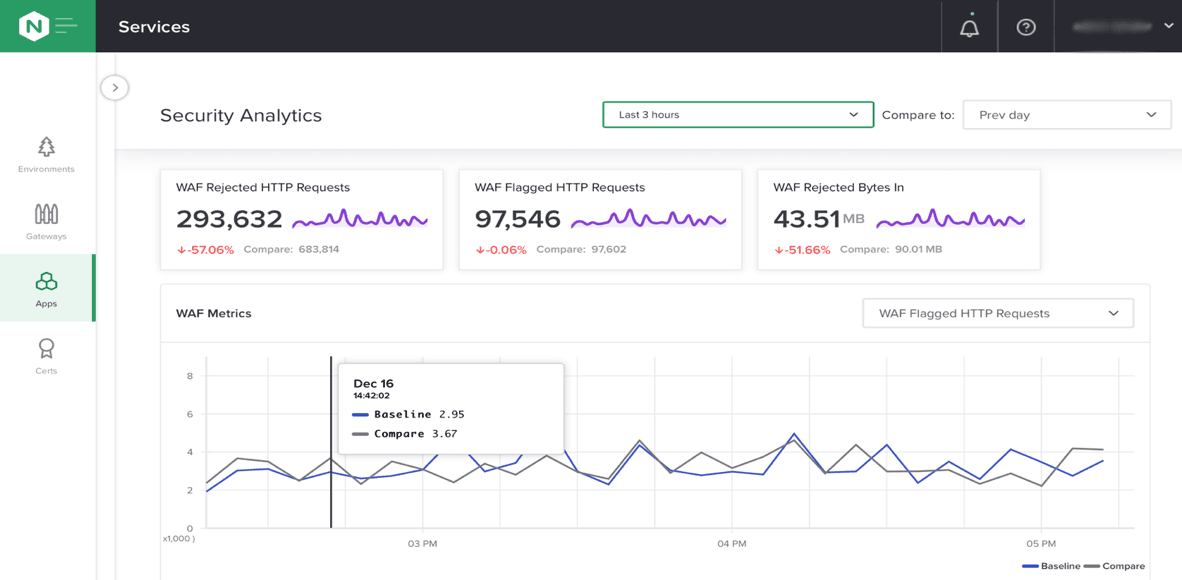Screen dimensions: 1182x580
Task: Click the NGINX logo icon
Action: (x=33, y=26)
